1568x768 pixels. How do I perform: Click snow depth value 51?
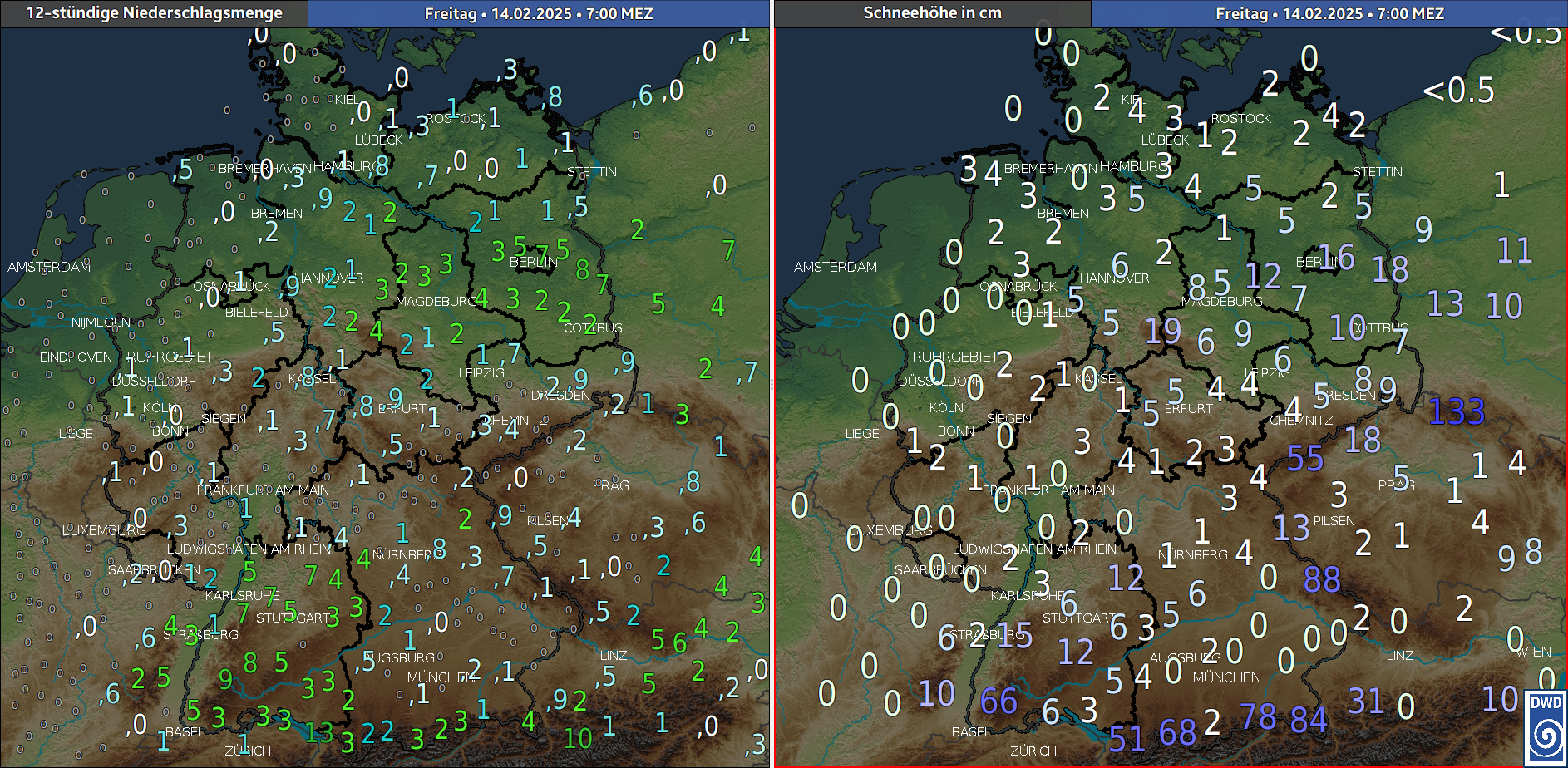click(x=1127, y=739)
